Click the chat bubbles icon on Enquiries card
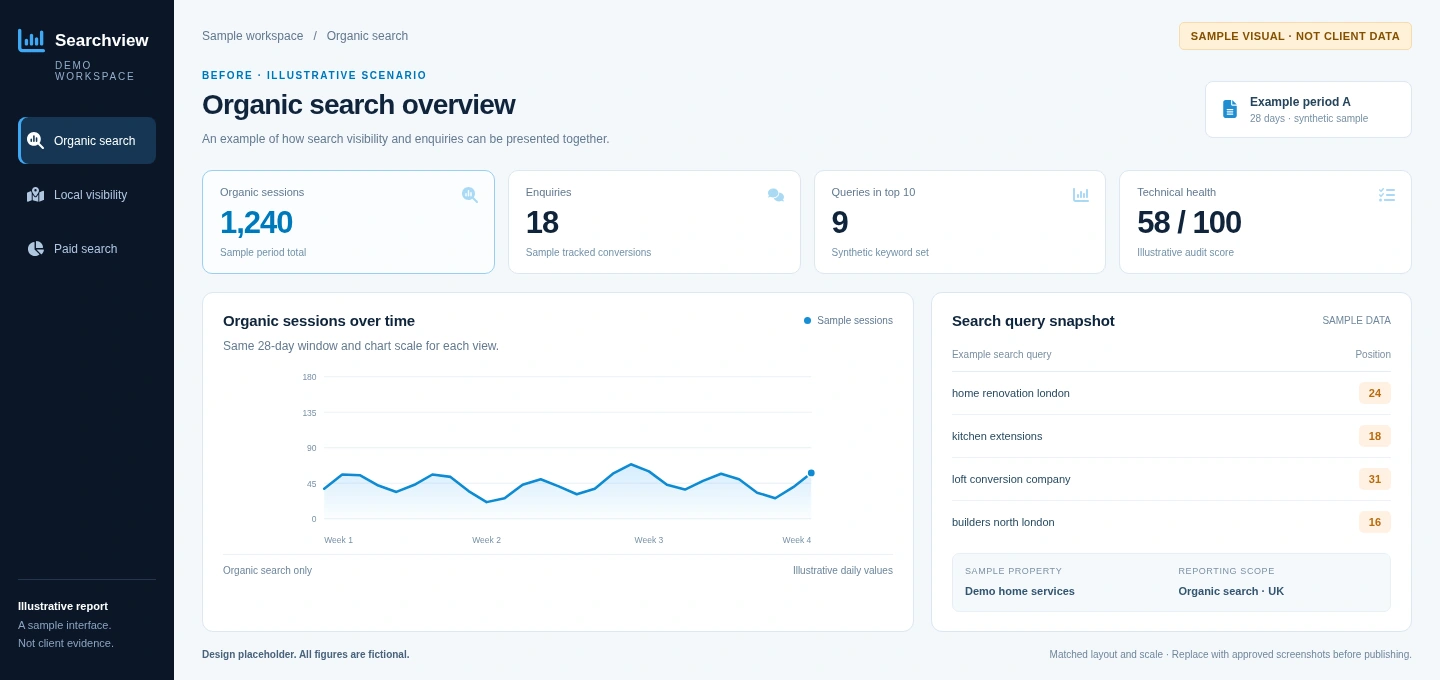The image size is (1440, 680). click(x=776, y=195)
